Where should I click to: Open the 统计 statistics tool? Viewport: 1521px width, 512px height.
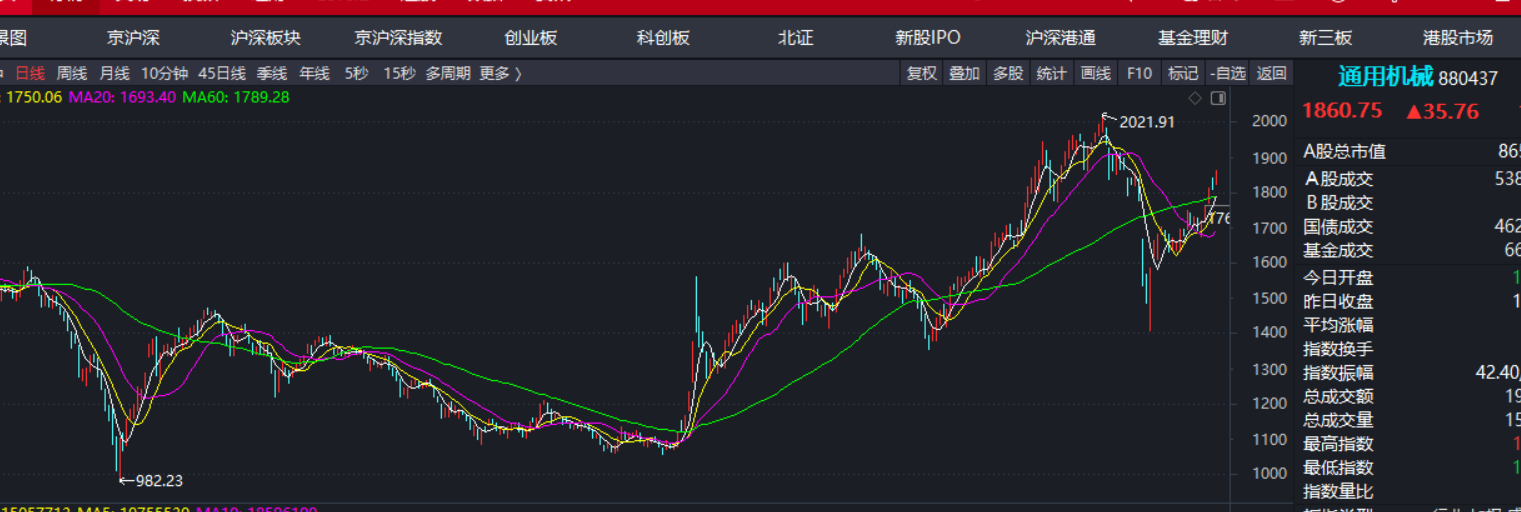(1052, 73)
